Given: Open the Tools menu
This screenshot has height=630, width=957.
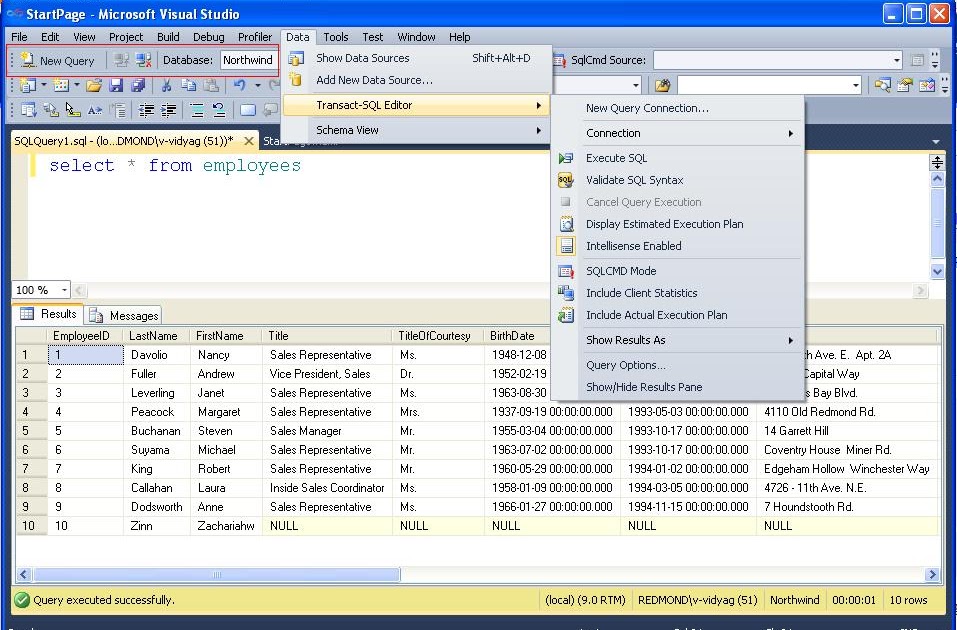Looking at the screenshot, I should pos(335,36).
